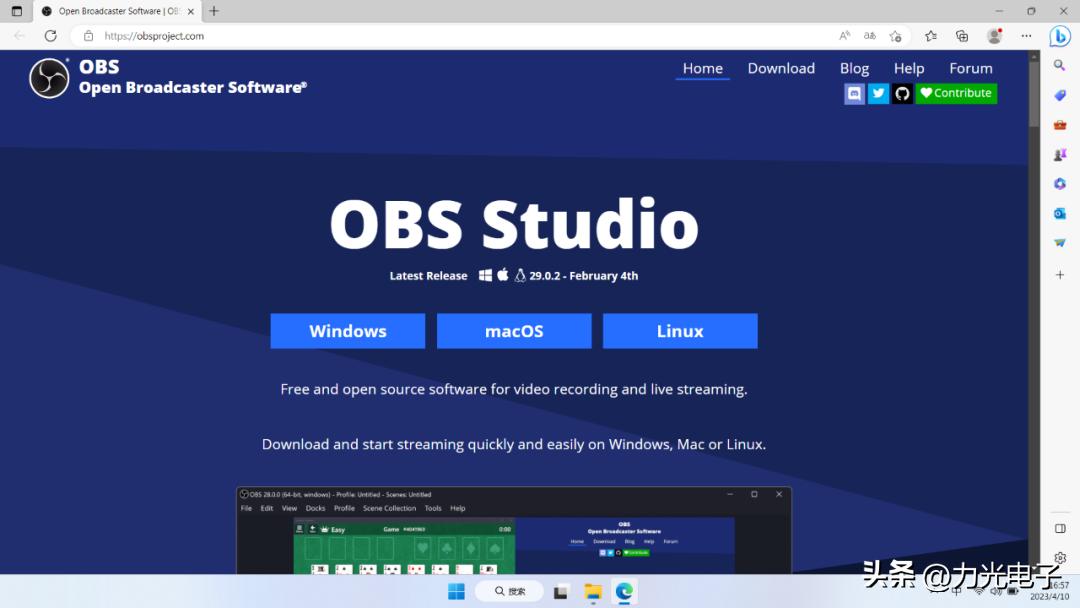Screen dimensions: 1080x608
Task: Click the Open Broadcaster Software title
Action: [193, 87]
